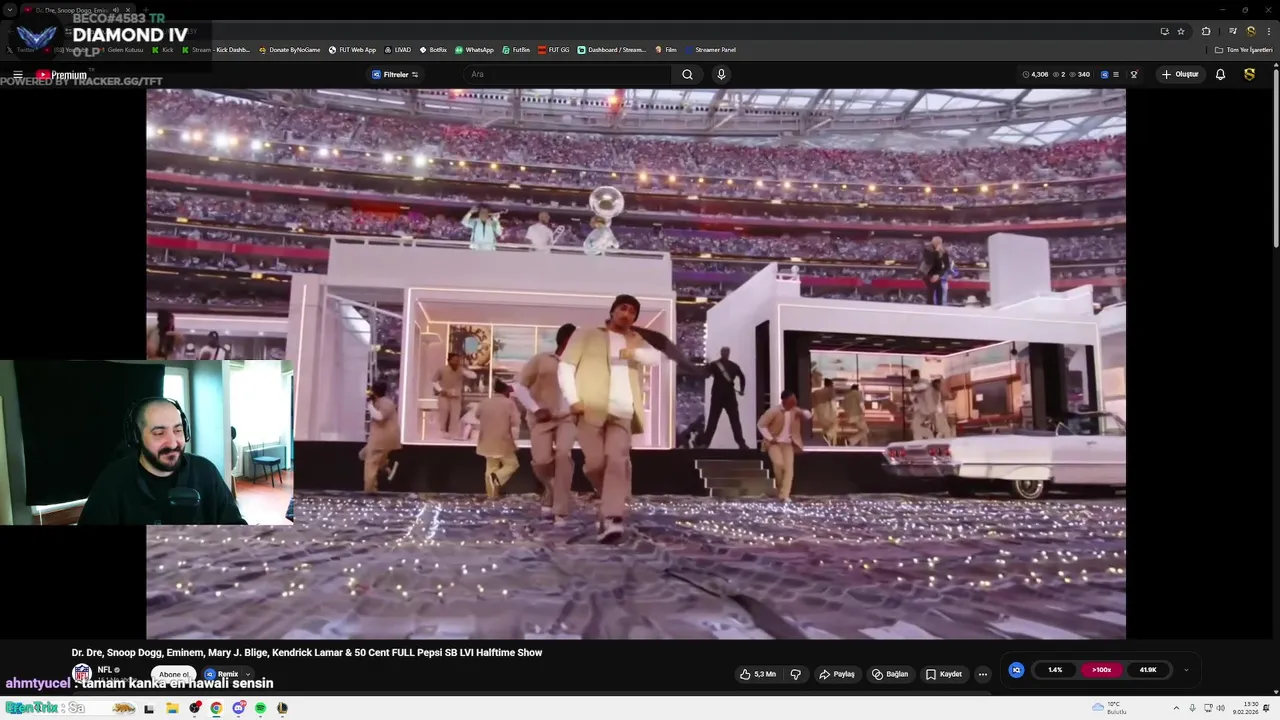Click the >100x red stat pill

coord(1101,670)
